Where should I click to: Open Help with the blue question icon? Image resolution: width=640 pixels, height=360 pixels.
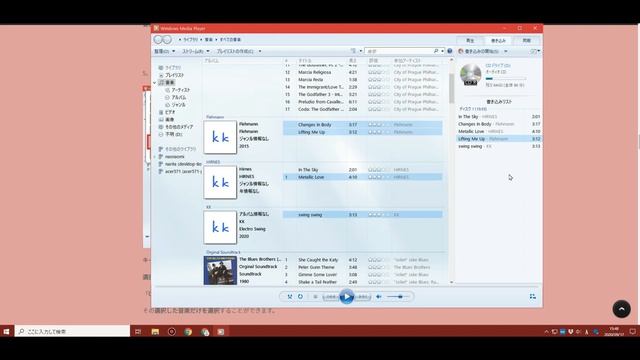point(450,51)
